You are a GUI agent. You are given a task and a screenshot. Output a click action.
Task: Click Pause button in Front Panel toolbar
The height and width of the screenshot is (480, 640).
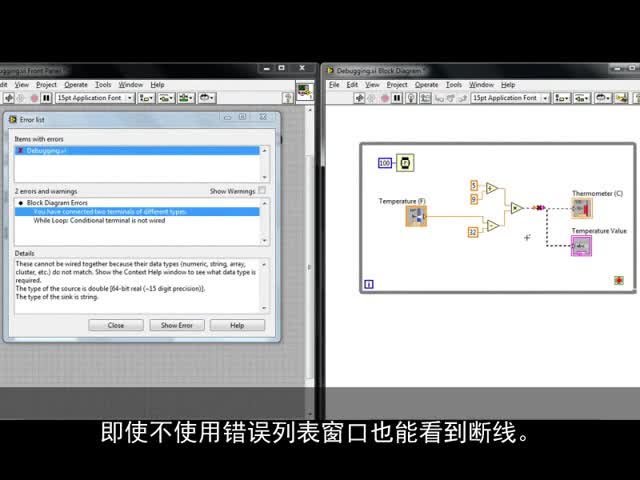[47, 98]
